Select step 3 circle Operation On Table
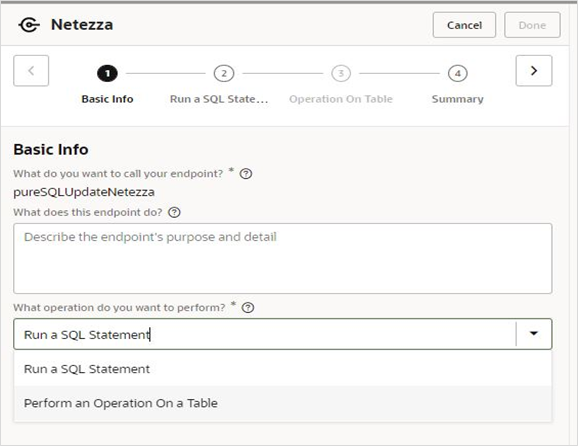The width and height of the screenshot is (578, 446). click(341, 73)
